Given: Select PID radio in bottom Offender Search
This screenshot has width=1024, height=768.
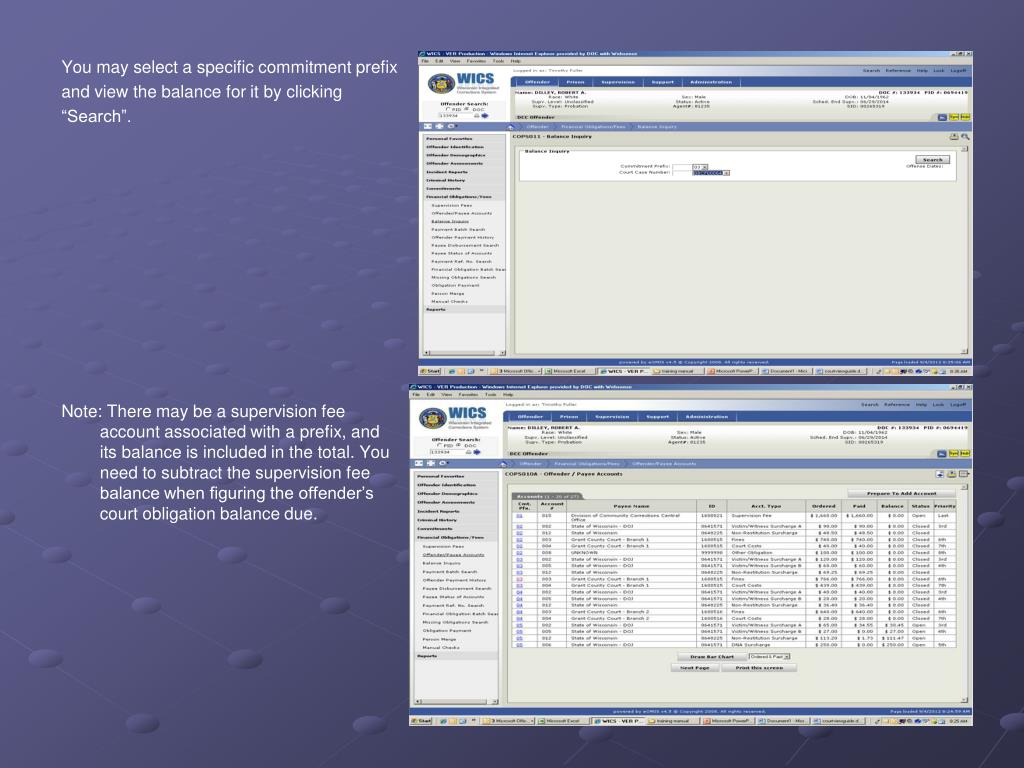Looking at the screenshot, I should 439,445.
